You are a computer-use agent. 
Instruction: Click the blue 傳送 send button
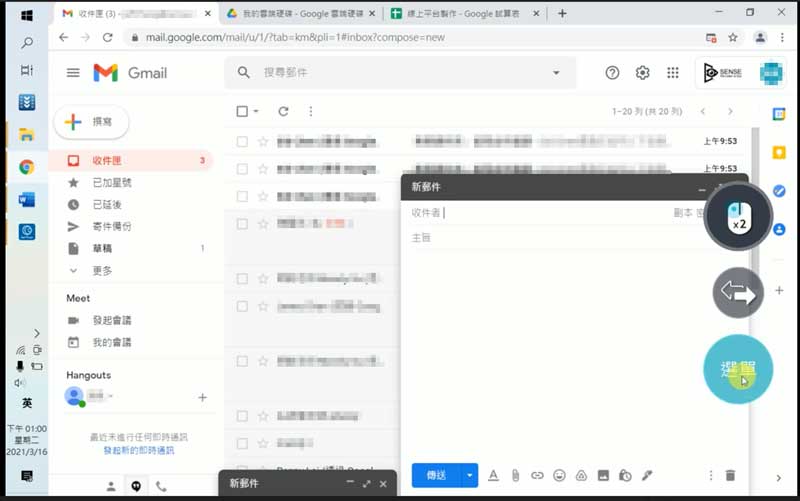[436, 476]
